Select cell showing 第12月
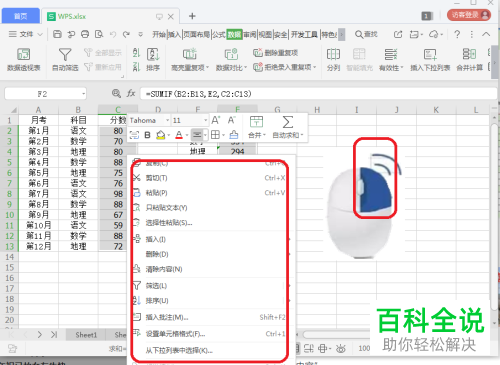Viewport: 500px width, 365px height. (38, 246)
